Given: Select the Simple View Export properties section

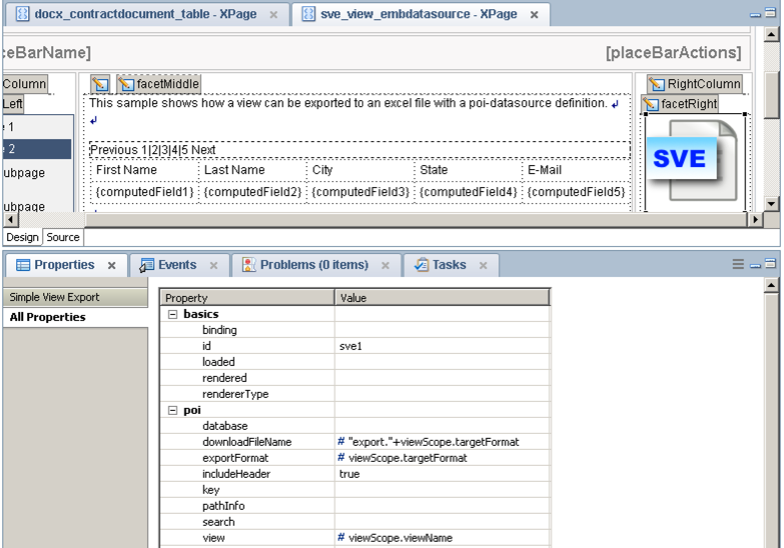Looking at the screenshot, I should click(55, 297).
